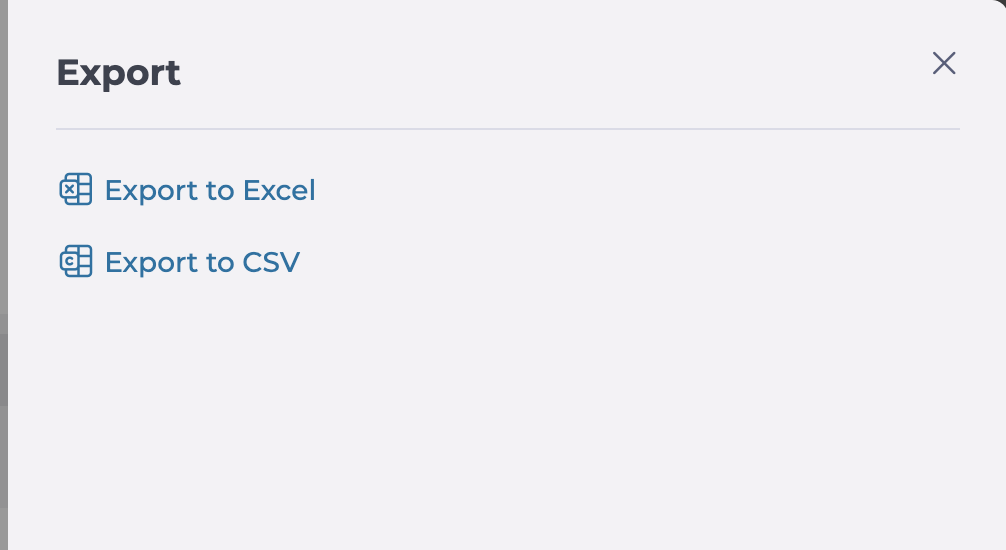This screenshot has width=1006, height=550.
Task: Click the horizontal divider under Export title
Action: pos(508,129)
